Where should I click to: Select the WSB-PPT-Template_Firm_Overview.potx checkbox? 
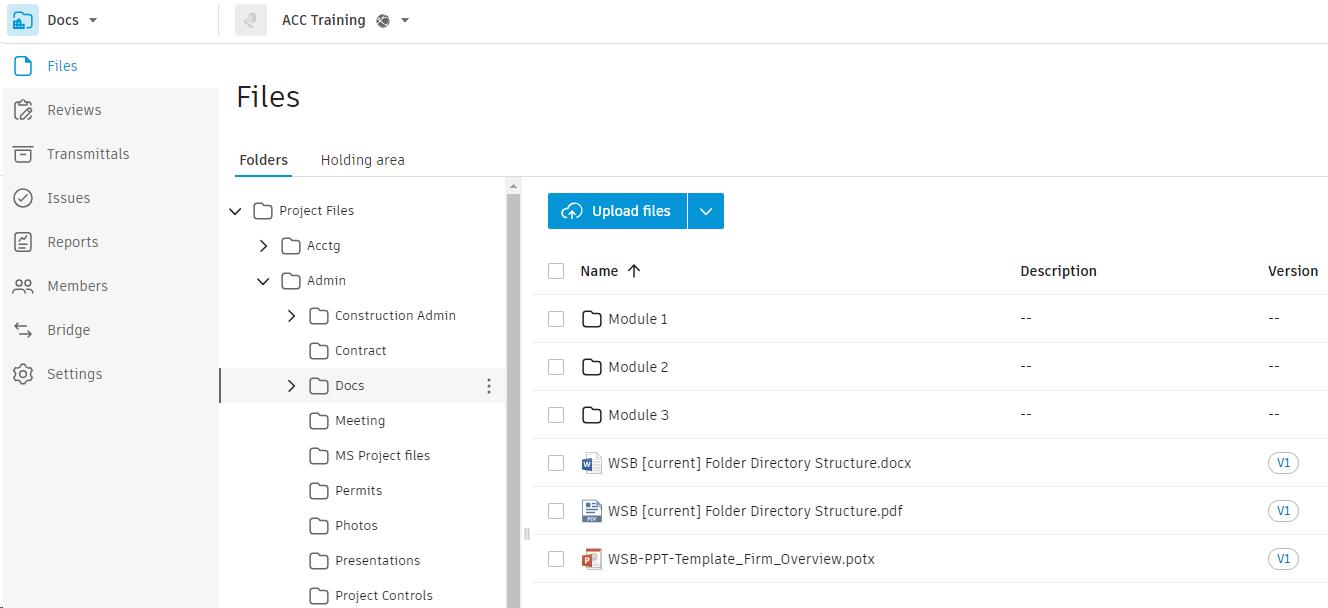coord(556,559)
